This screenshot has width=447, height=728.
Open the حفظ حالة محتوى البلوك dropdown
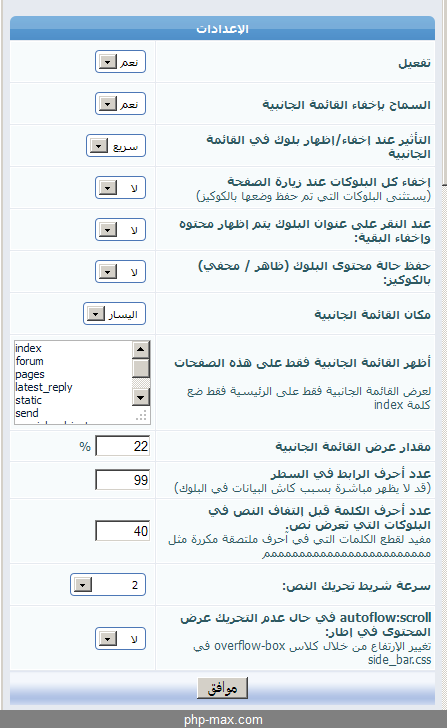point(120,272)
